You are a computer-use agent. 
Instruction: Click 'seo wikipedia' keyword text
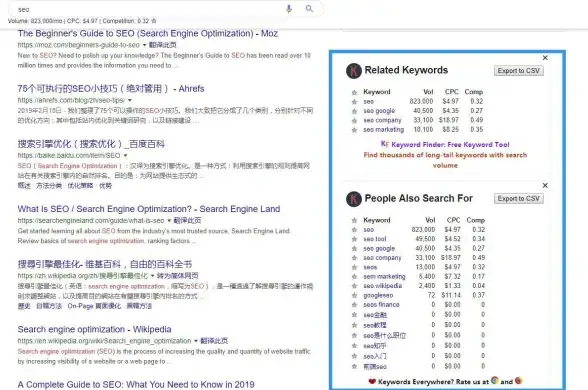click(x=382, y=286)
